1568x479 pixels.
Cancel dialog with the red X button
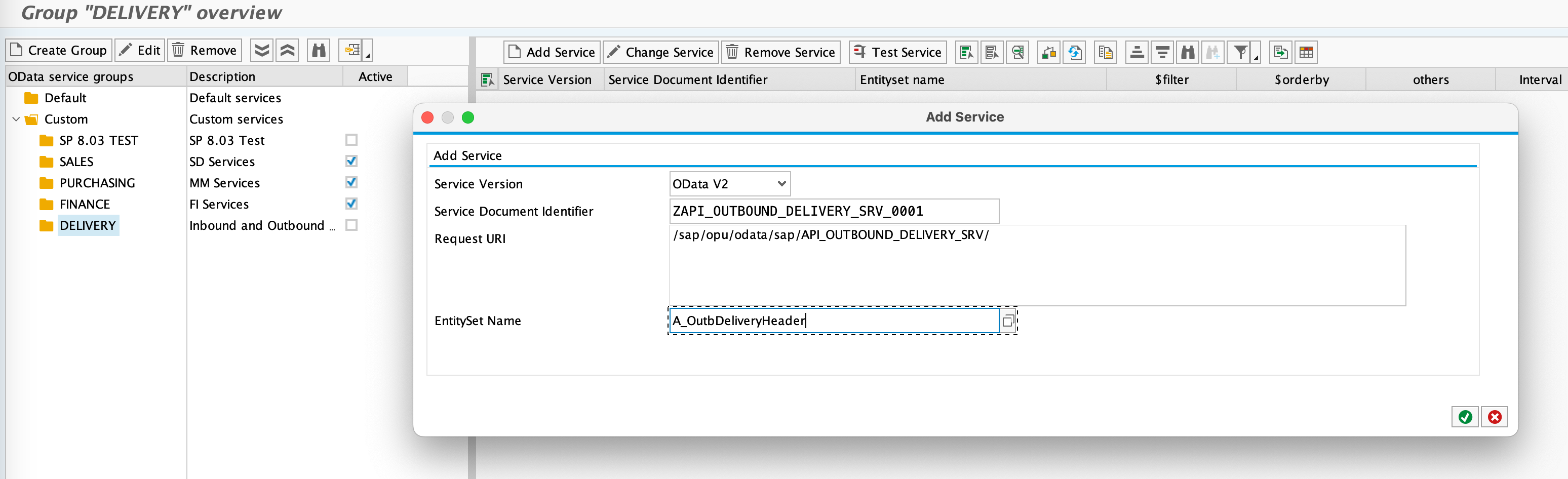[x=1495, y=417]
